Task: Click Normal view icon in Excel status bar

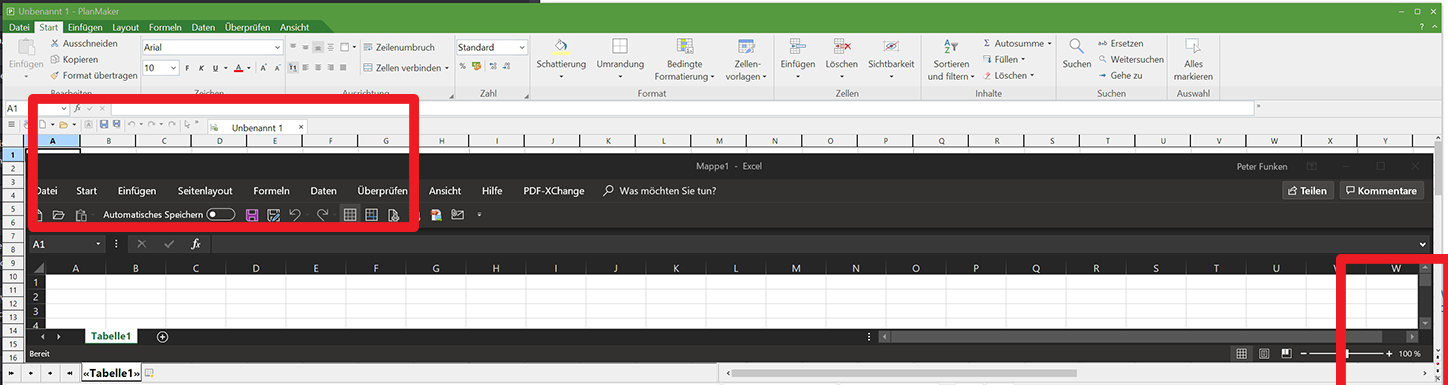Action: coord(1241,354)
